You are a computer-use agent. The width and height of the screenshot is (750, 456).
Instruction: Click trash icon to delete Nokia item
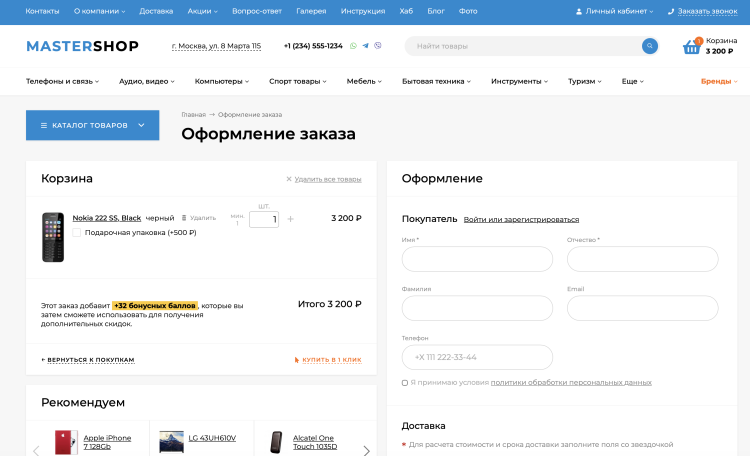pos(184,218)
